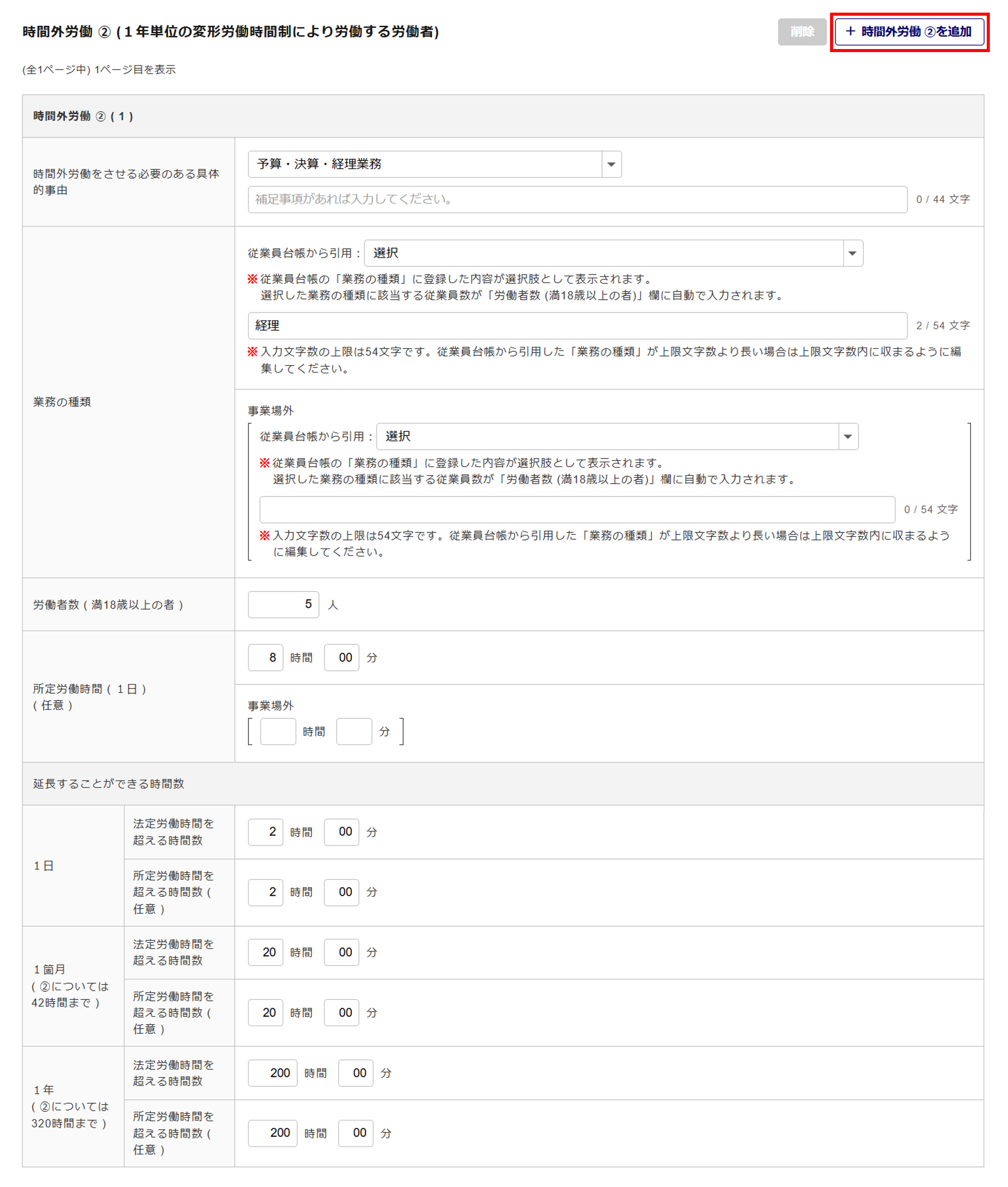Click 1年 法定労働時間 minutes field
1008x1187 pixels.
(355, 1073)
